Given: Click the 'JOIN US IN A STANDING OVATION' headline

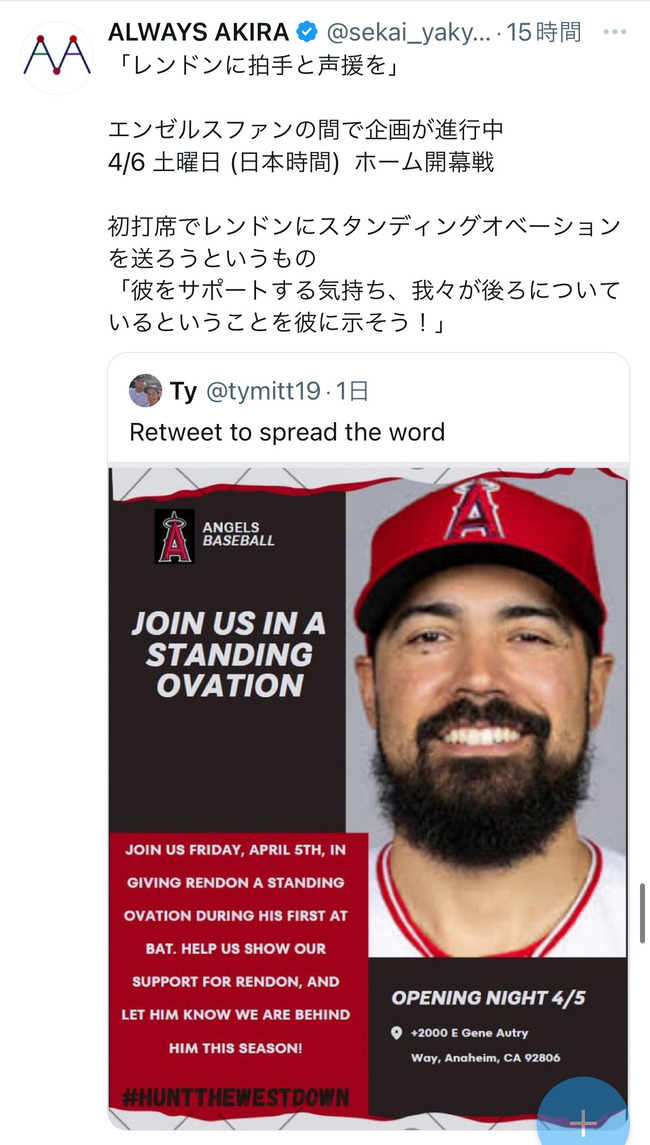Looking at the screenshot, I should (229, 654).
